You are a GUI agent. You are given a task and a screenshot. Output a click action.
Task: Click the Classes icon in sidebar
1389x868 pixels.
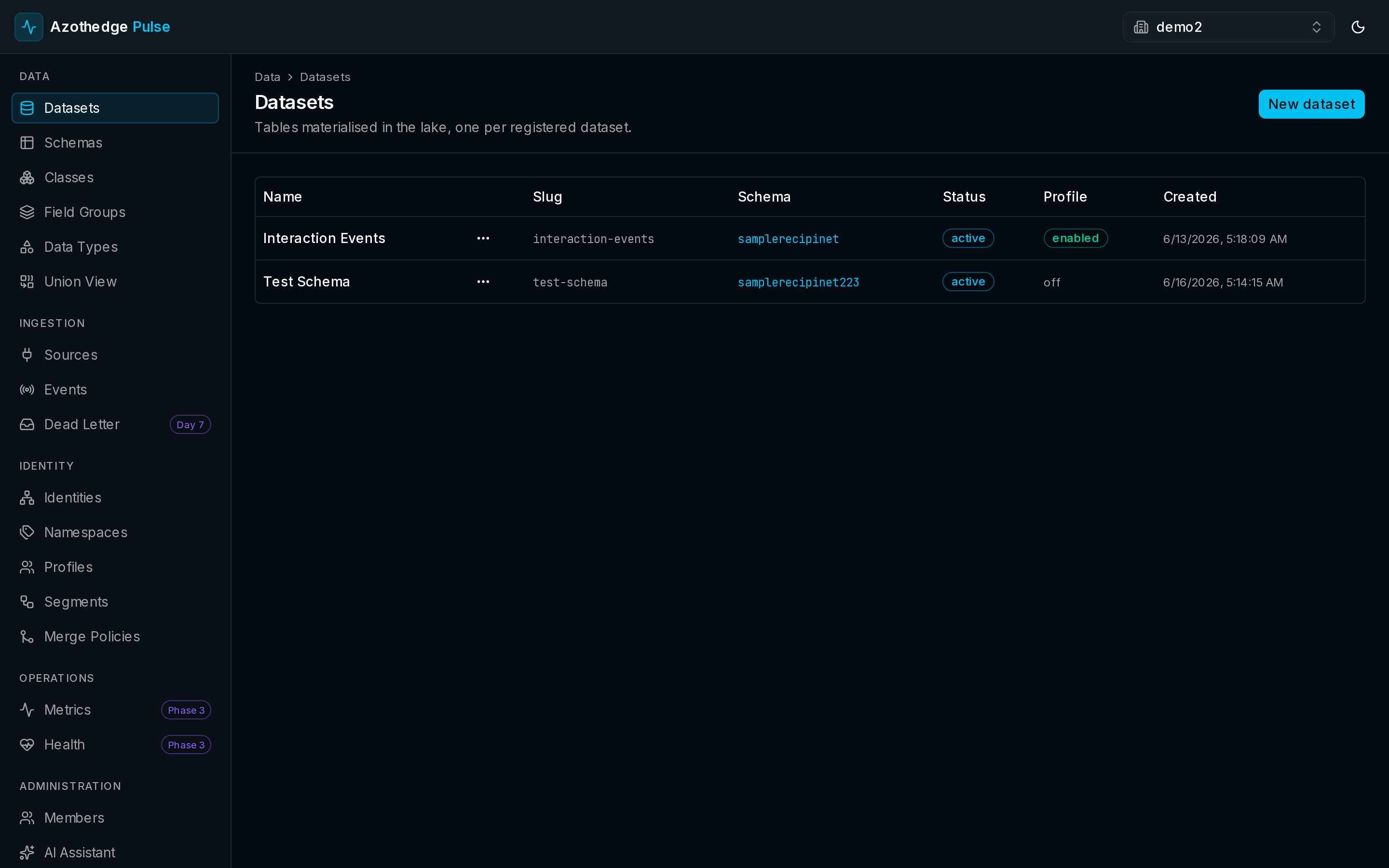[x=27, y=177]
